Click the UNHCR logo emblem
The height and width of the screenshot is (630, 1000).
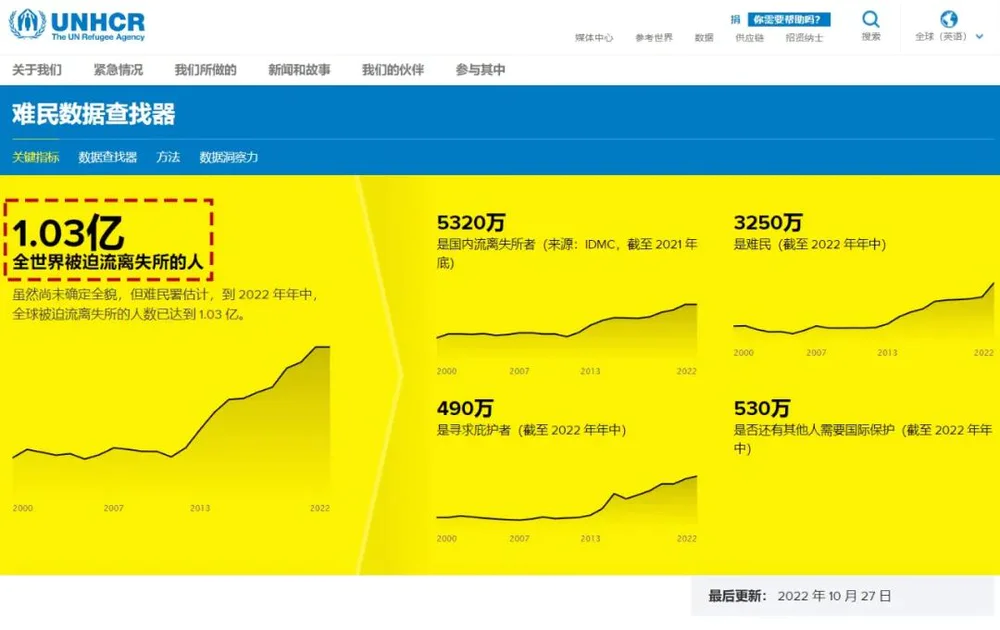(x=27, y=24)
